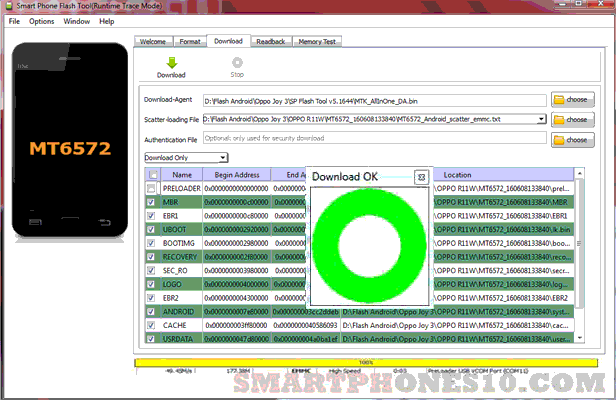Uncheck the CACHE partition checkbox

[x=151, y=325]
